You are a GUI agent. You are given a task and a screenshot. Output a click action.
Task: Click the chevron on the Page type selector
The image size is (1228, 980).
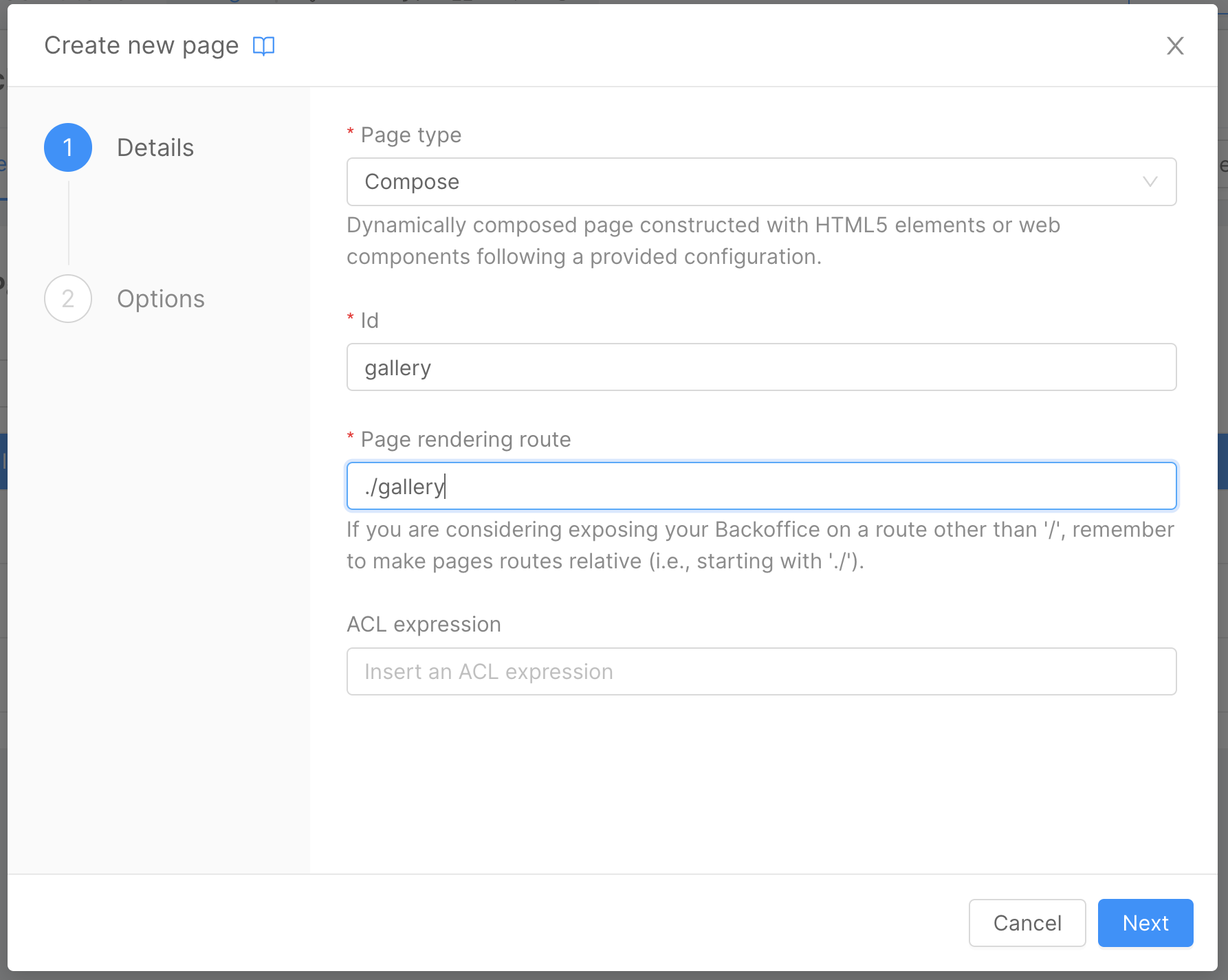(x=1150, y=181)
